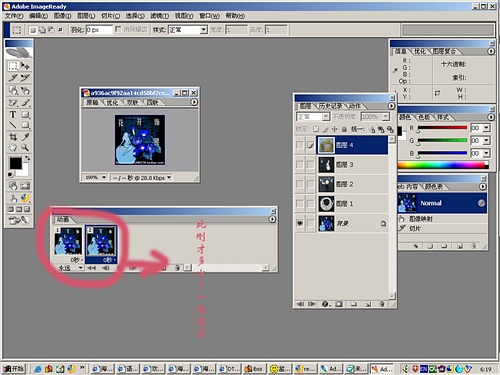Image resolution: width=500 pixels, height=375 pixels.
Task: Click the foreground color swatch in toolbox
Action: tap(15, 163)
